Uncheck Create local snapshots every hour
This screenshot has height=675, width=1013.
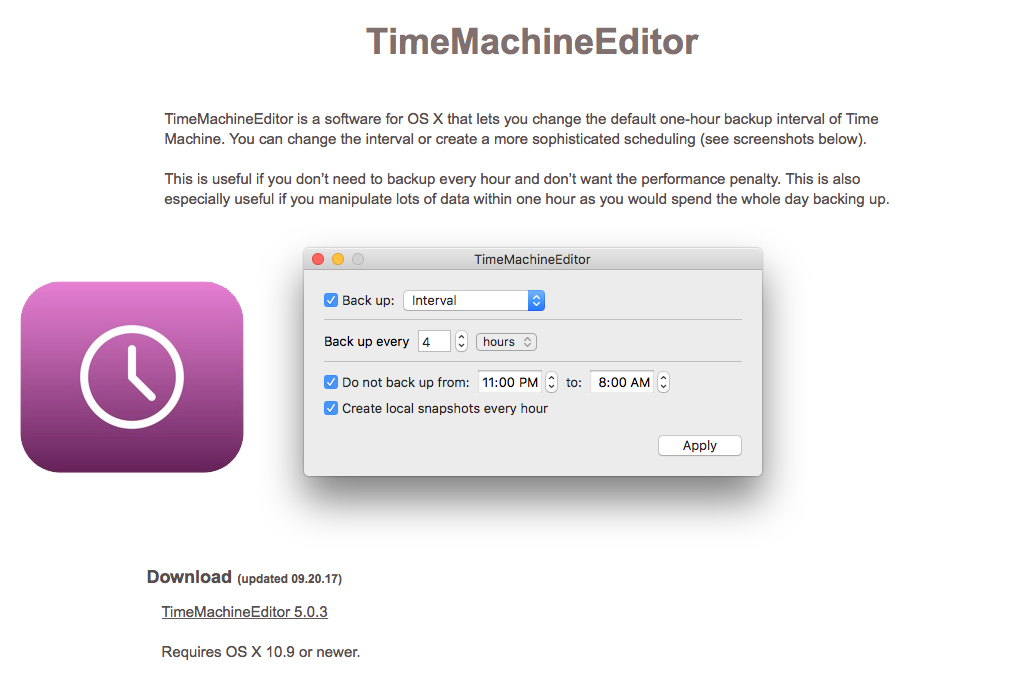pos(331,408)
